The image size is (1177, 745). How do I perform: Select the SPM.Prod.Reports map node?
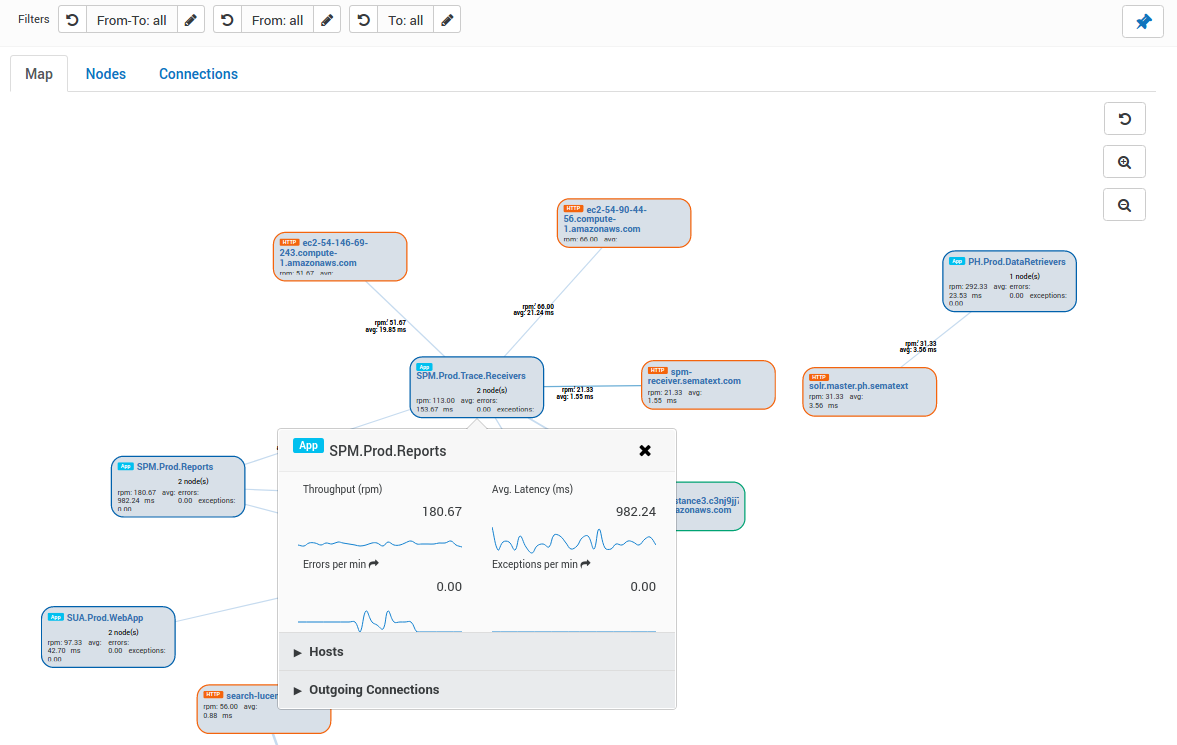coord(178,487)
